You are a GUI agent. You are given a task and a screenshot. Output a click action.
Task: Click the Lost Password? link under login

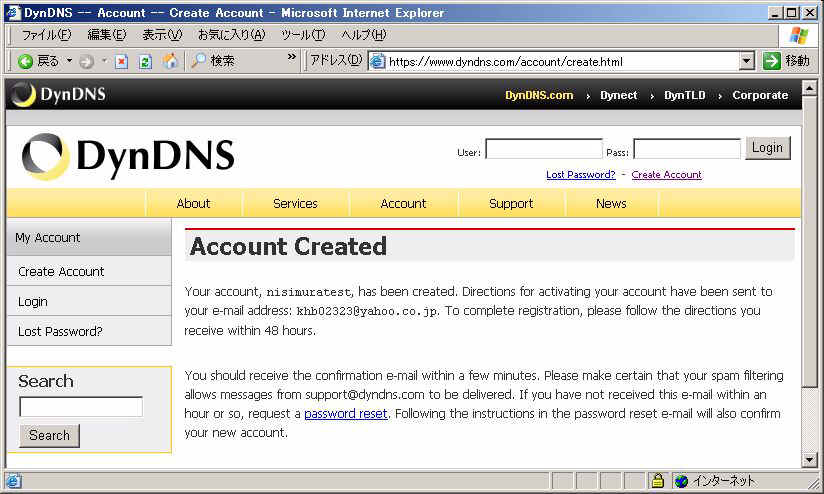click(x=581, y=174)
